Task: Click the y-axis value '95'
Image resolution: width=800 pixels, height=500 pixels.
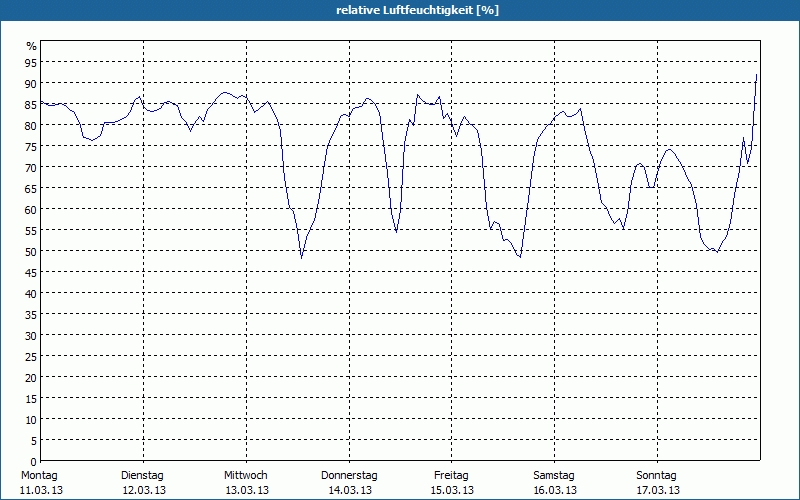Action: pos(31,63)
